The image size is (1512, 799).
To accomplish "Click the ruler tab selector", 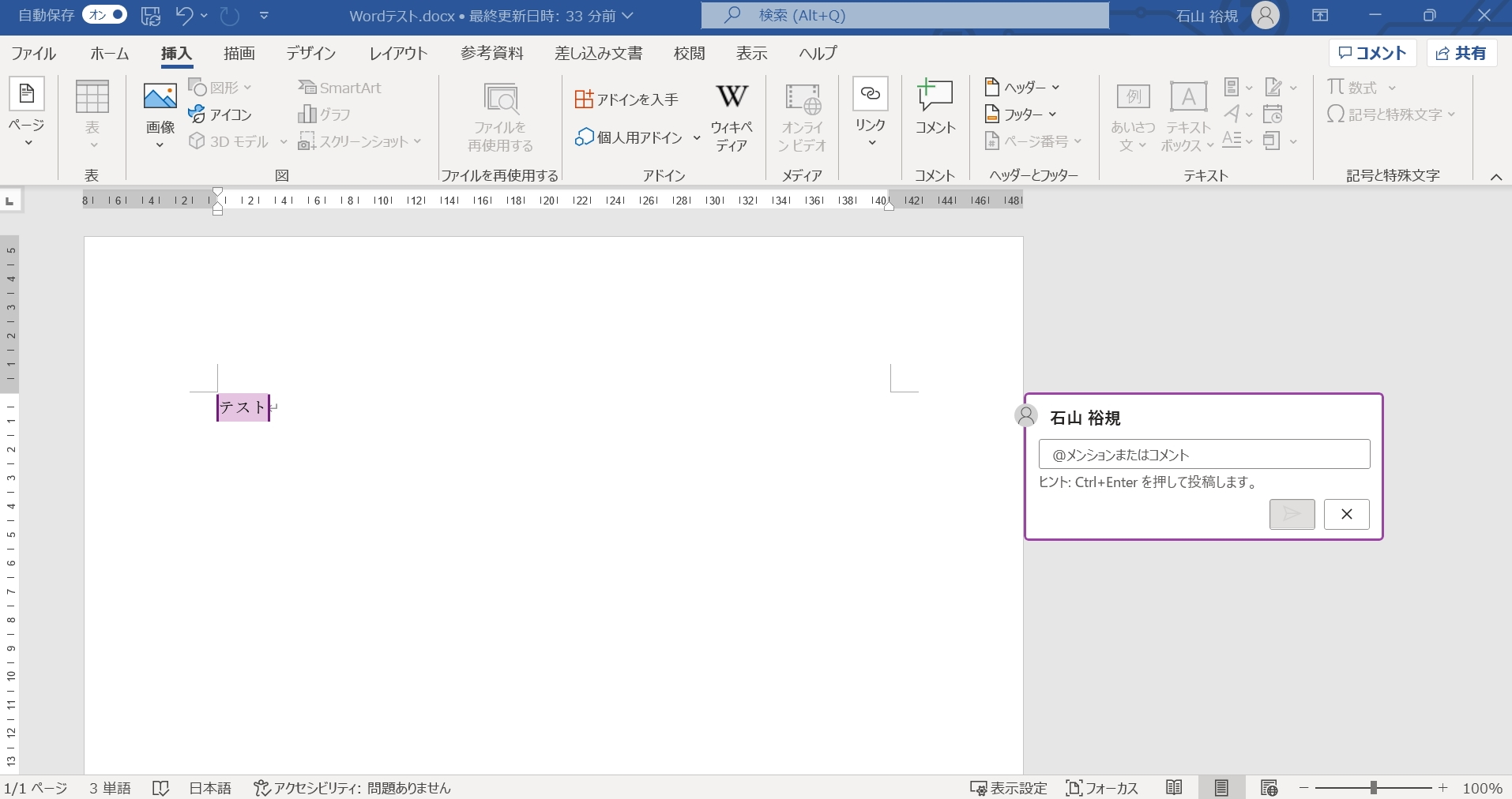I will tap(10, 201).
